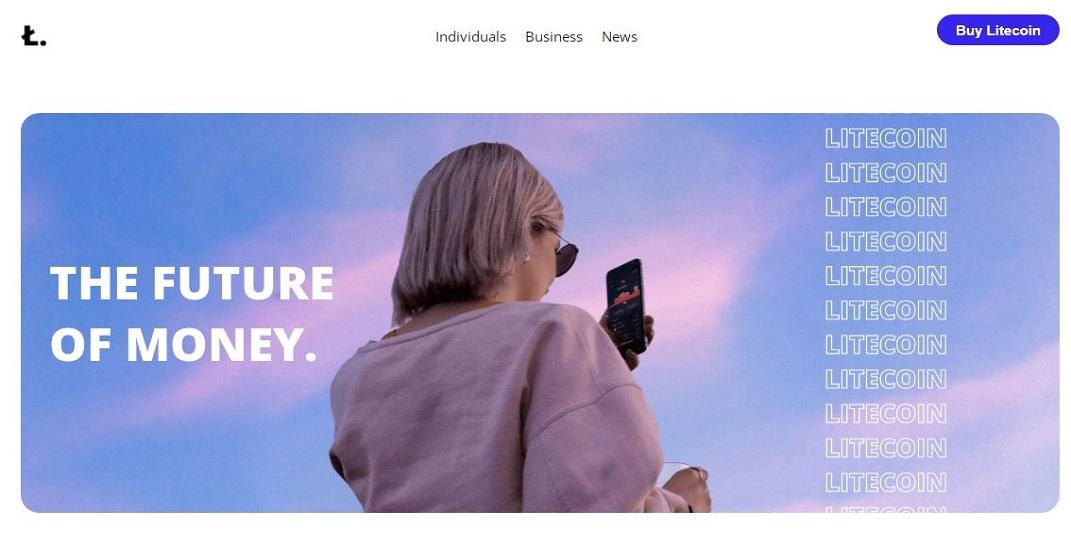The height and width of the screenshot is (559, 1071).
Task: Click the second LITECOIN outlined text from top
Action: coord(886,173)
